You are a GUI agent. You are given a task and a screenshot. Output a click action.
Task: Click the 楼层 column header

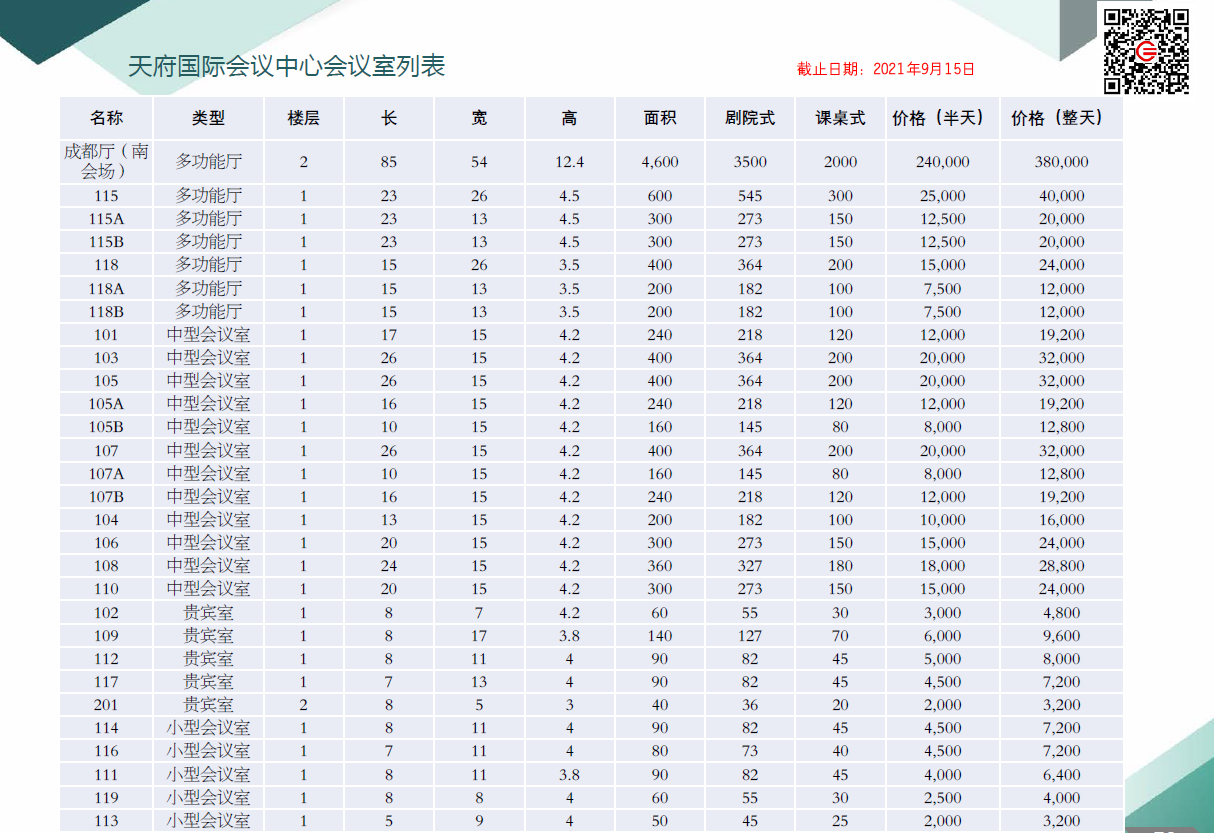click(303, 118)
